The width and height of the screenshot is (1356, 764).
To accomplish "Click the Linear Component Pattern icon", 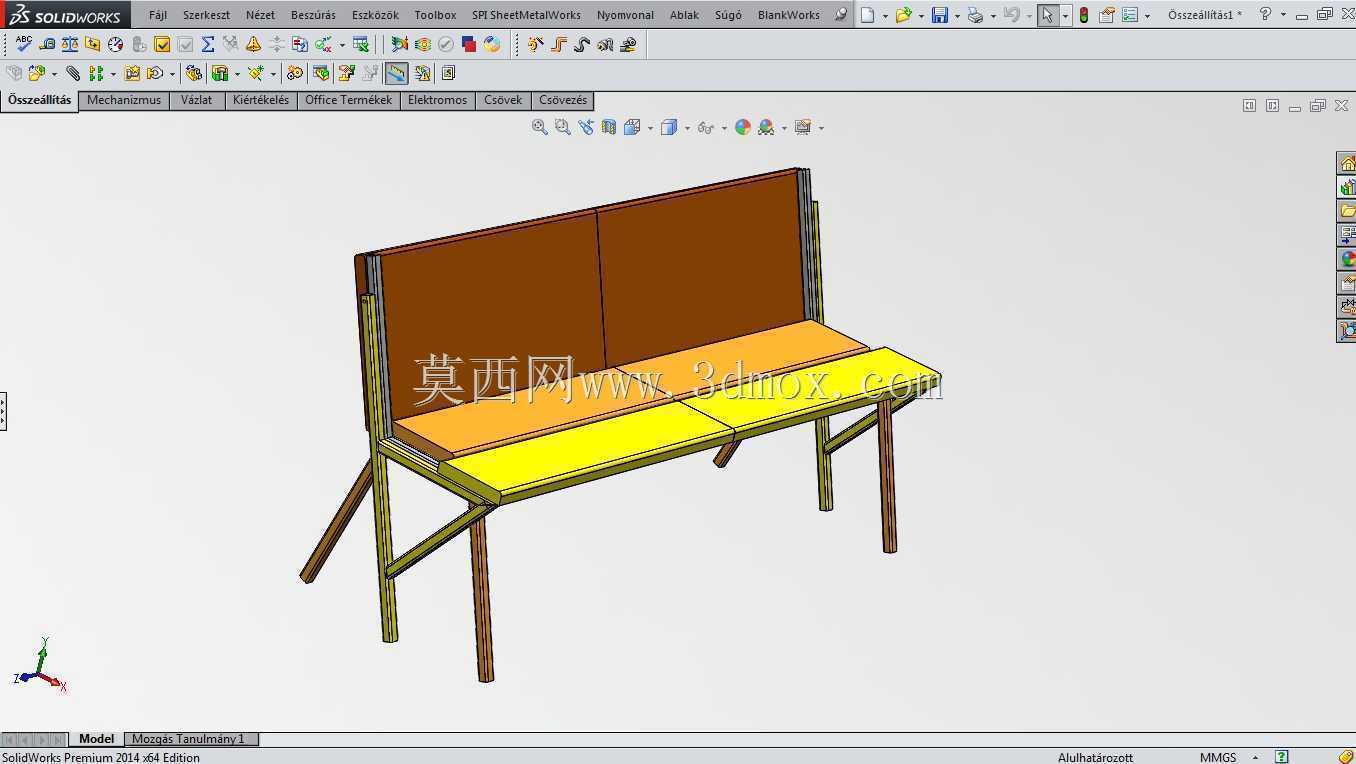I will pos(96,73).
